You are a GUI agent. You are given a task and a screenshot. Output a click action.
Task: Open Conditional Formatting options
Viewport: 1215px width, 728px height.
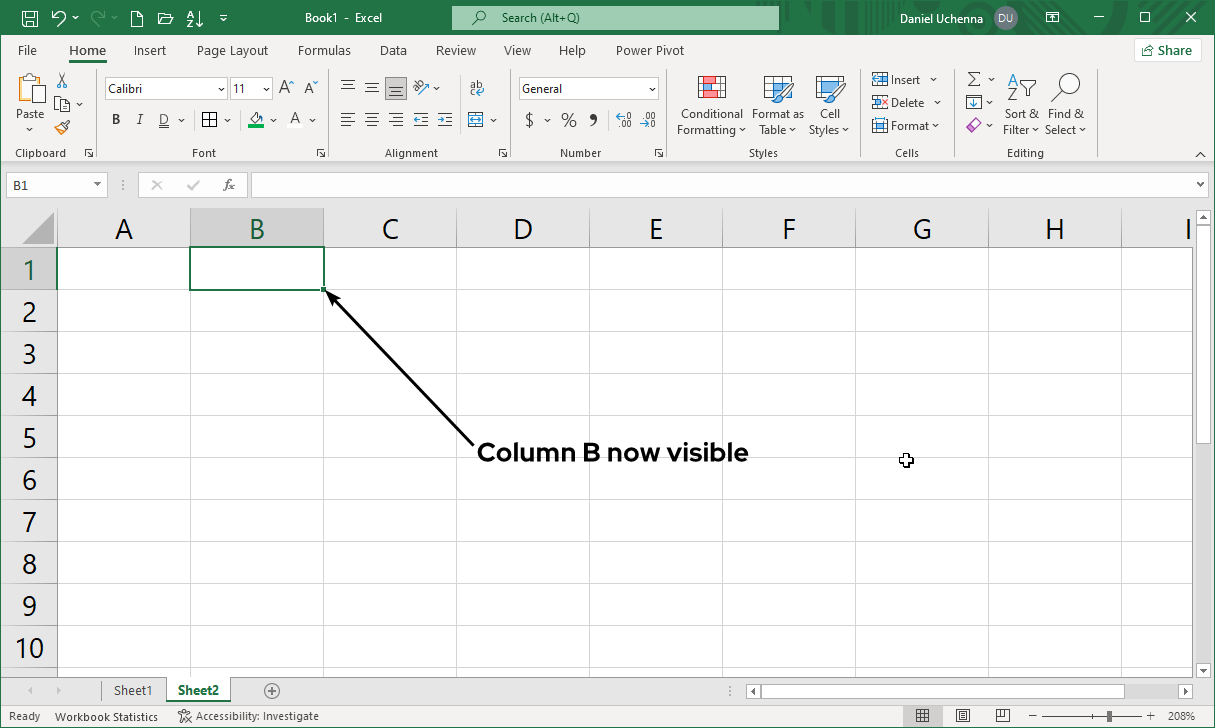coord(711,103)
